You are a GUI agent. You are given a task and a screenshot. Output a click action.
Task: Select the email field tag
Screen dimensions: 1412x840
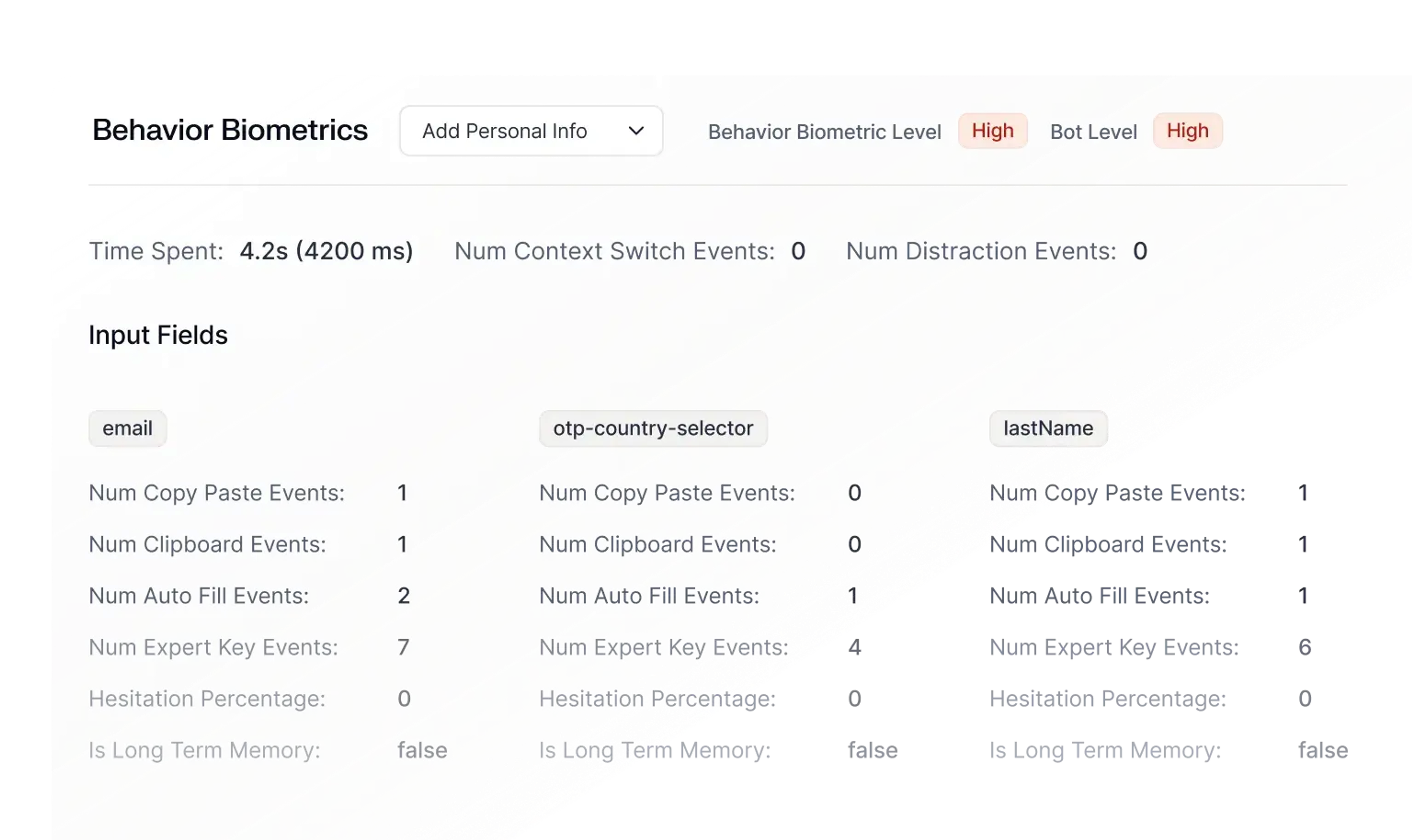tap(127, 429)
